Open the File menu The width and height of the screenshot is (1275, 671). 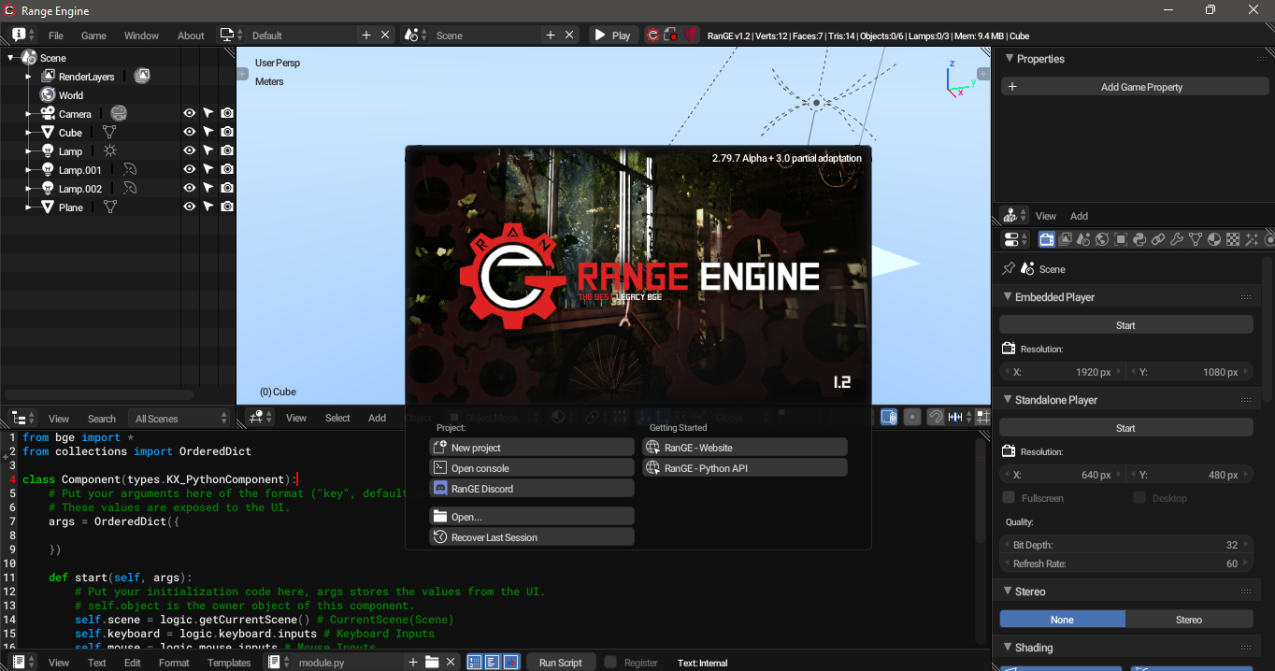point(56,36)
